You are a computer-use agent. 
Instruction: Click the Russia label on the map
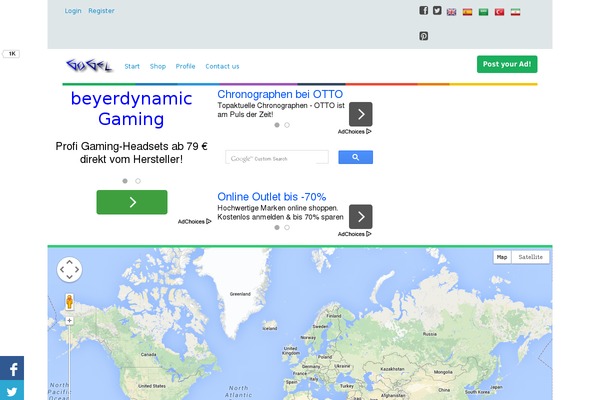pos(430,334)
